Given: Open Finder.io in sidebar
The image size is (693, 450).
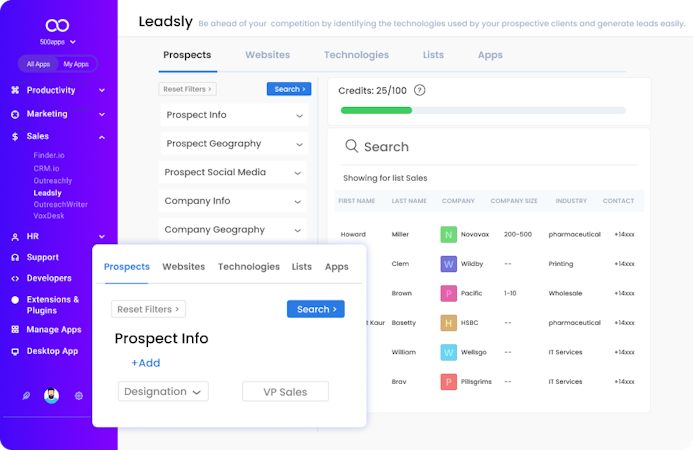Looking at the screenshot, I should click(x=49, y=155).
